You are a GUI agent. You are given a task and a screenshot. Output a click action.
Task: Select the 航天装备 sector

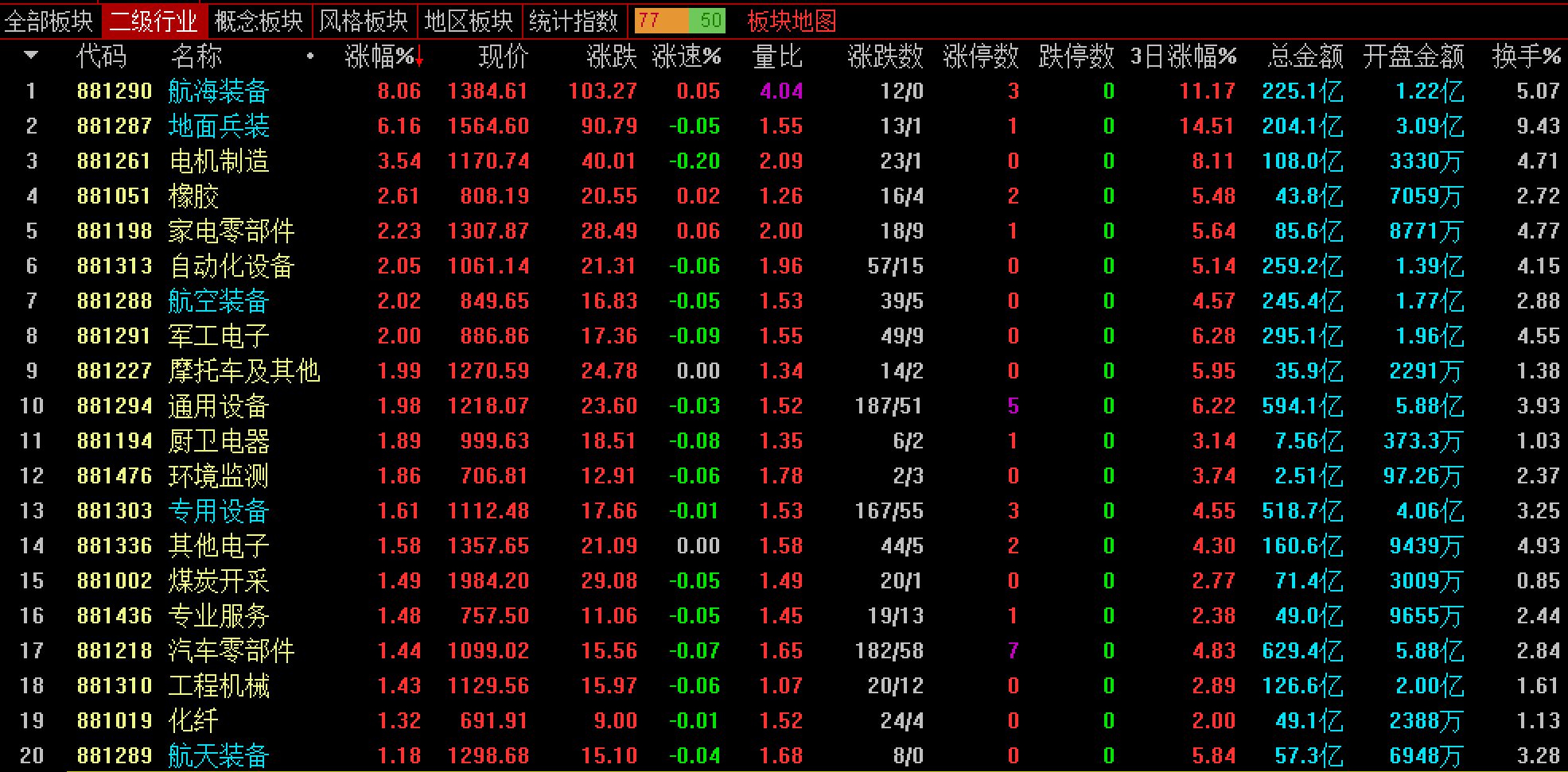click(x=219, y=755)
